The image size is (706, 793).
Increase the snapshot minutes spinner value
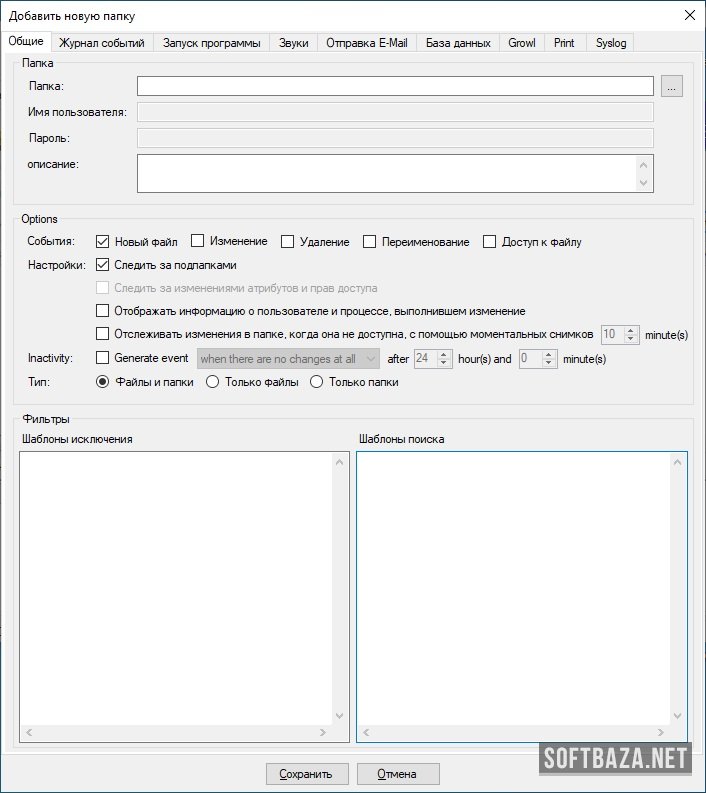pos(631,330)
